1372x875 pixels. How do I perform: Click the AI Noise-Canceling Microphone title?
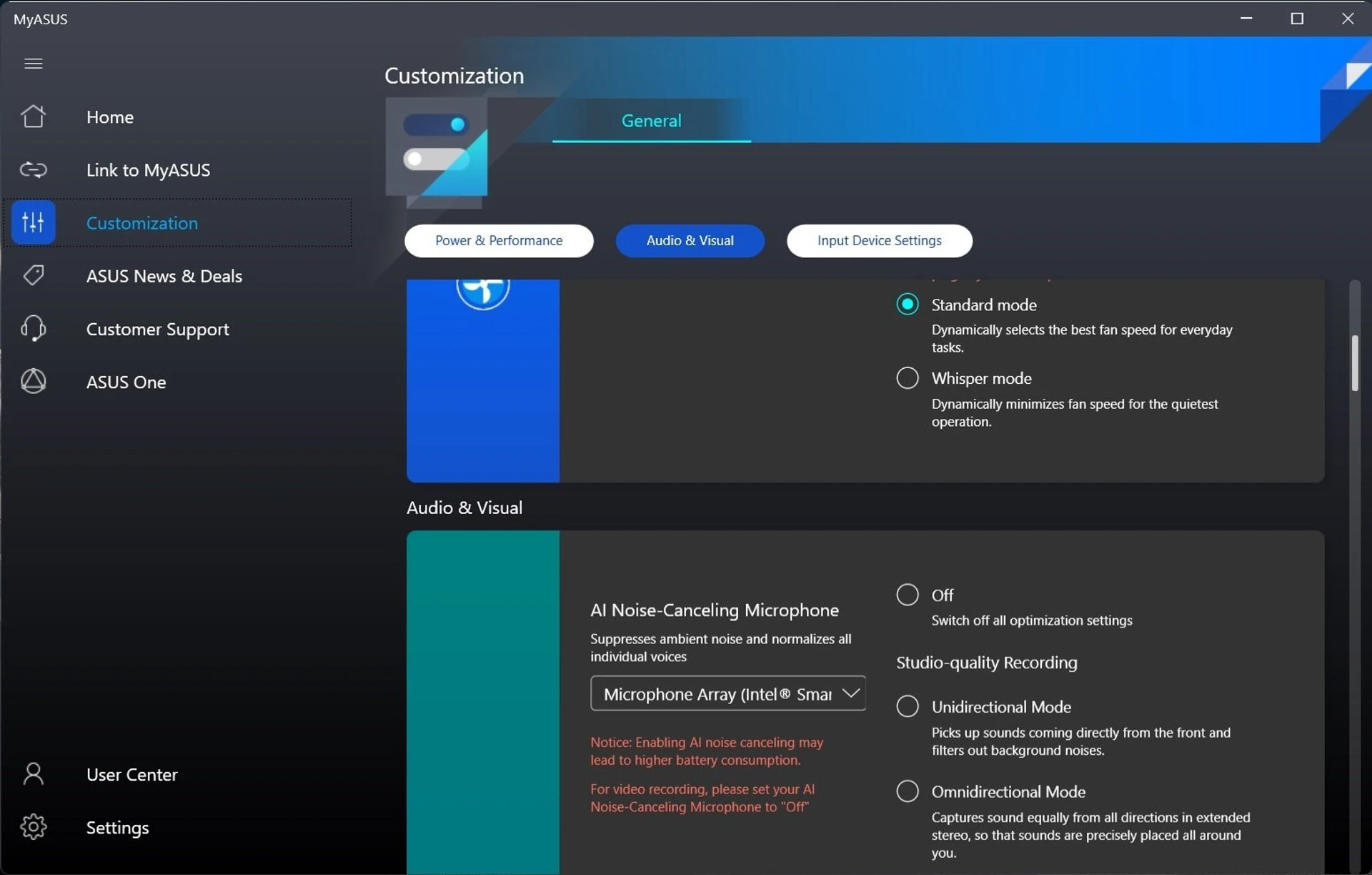point(714,610)
